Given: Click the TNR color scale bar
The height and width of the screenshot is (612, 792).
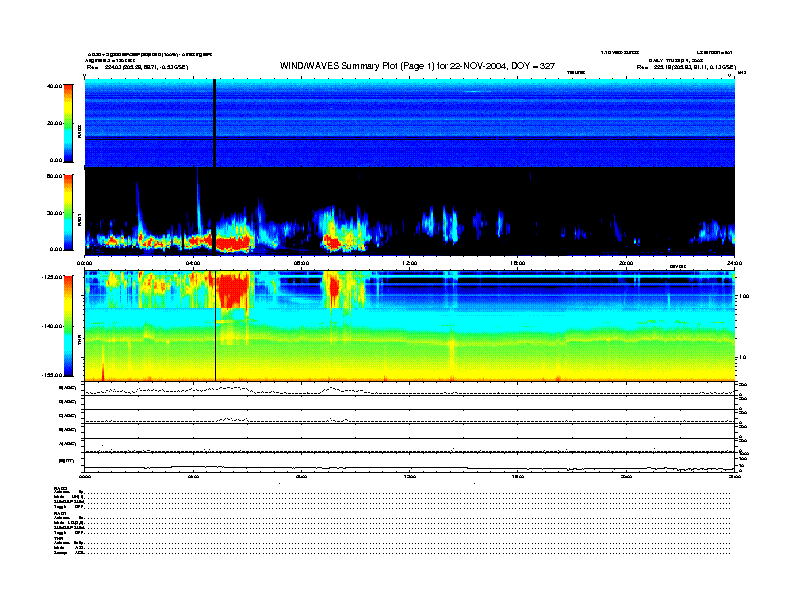Looking at the screenshot, I should [x=69, y=326].
